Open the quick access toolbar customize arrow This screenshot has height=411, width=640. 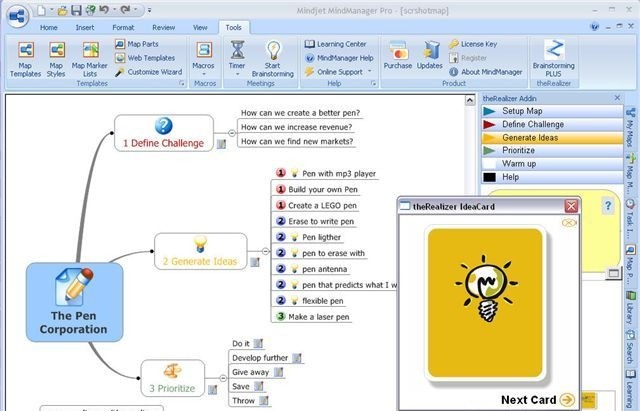[x=149, y=10]
